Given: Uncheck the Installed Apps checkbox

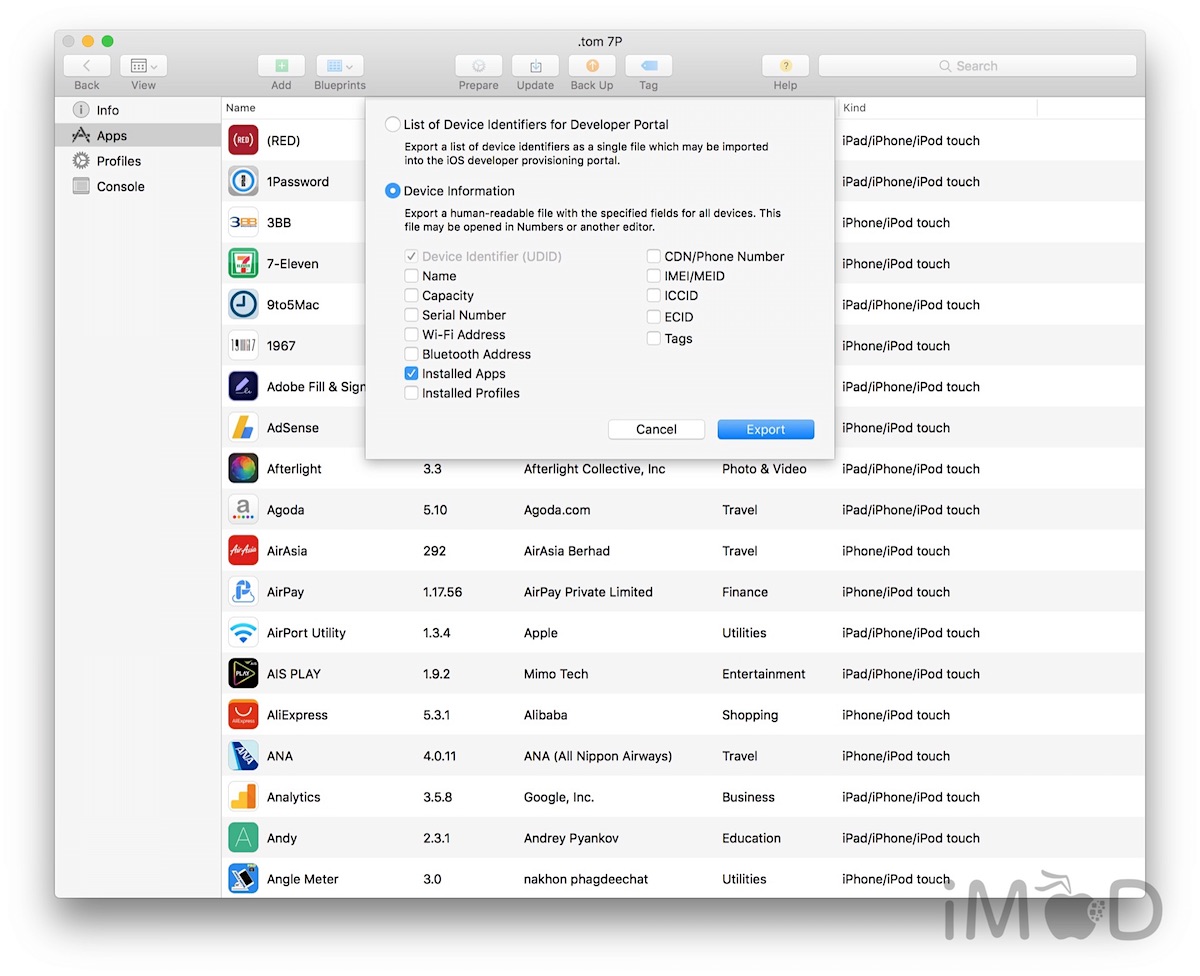Looking at the screenshot, I should click(x=411, y=374).
